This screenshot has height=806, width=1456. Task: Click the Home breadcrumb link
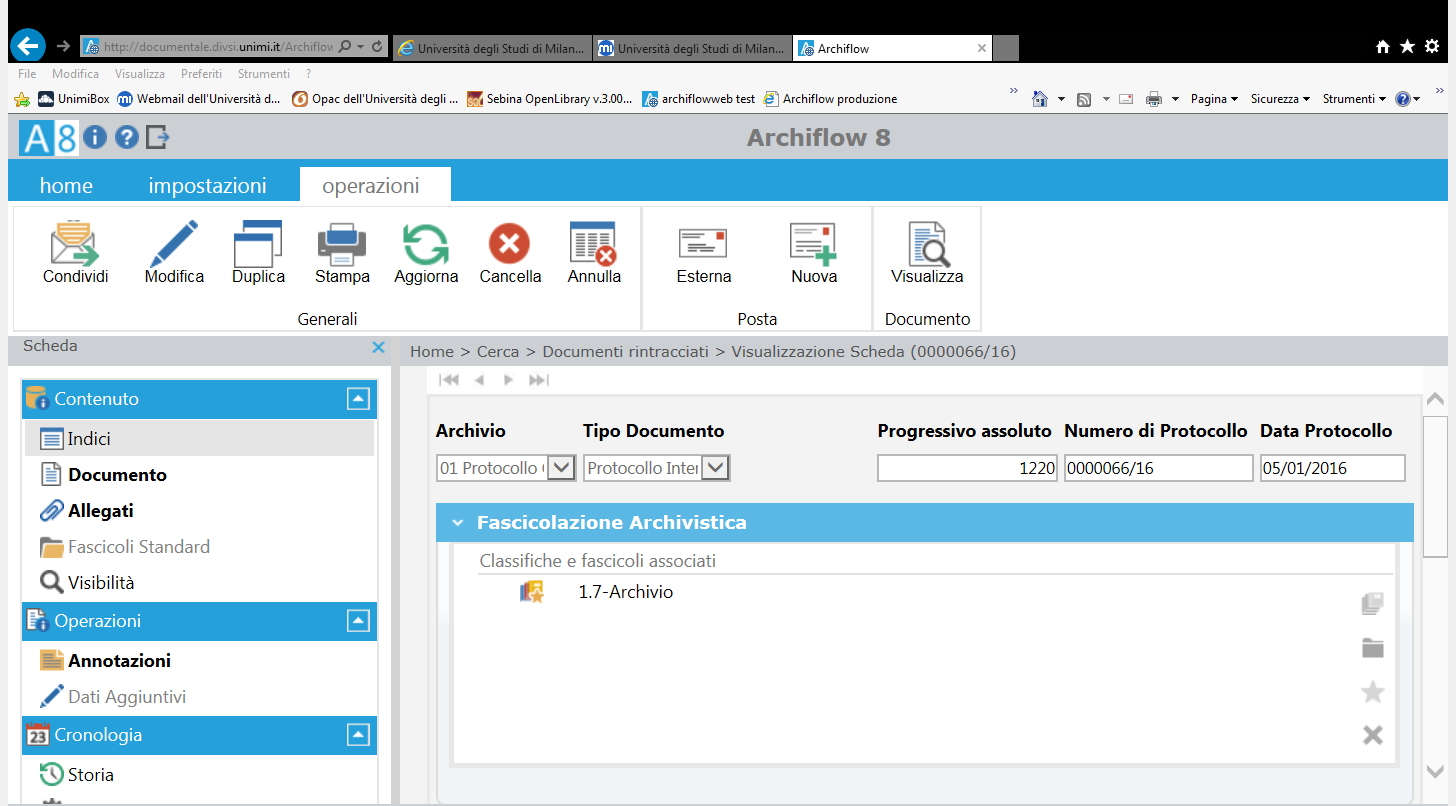pyautogui.click(x=432, y=352)
